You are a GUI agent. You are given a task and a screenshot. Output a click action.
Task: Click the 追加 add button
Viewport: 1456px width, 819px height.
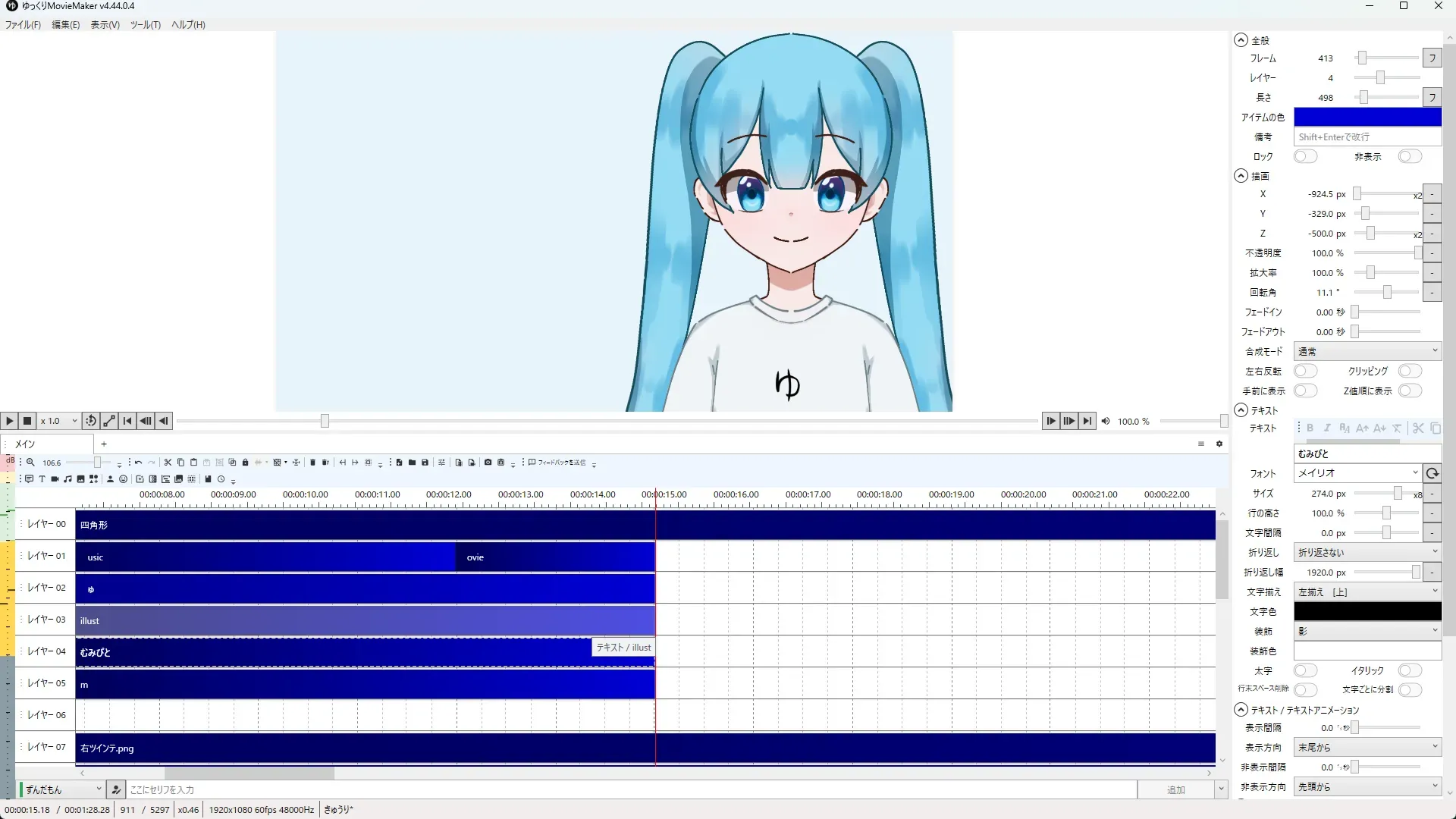tap(1175, 789)
